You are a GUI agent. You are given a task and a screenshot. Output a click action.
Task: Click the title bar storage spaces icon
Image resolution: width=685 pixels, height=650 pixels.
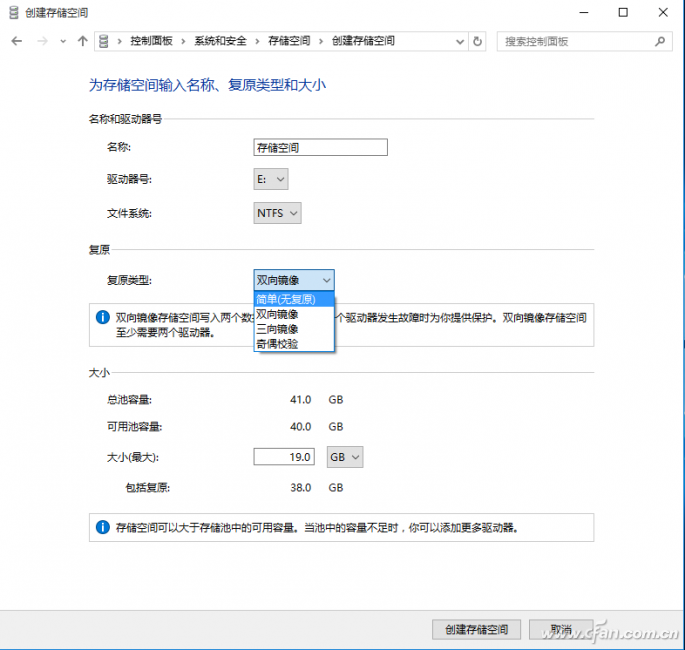click(14, 13)
